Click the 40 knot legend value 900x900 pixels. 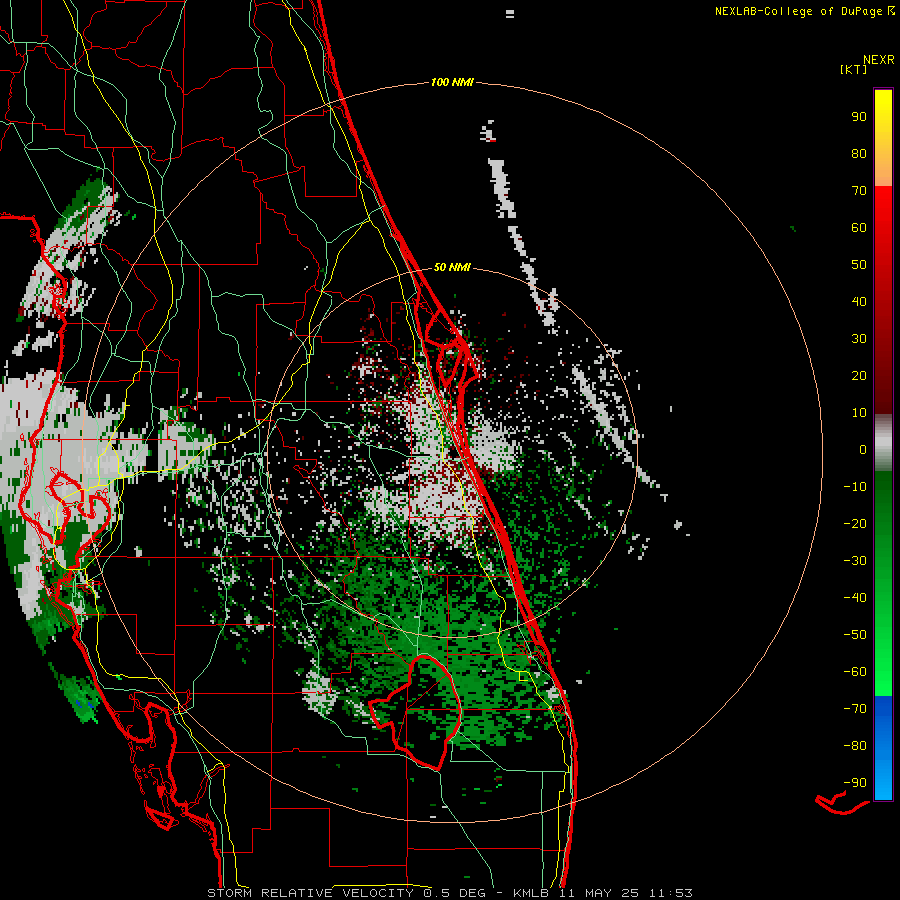click(x=859, y=302)
